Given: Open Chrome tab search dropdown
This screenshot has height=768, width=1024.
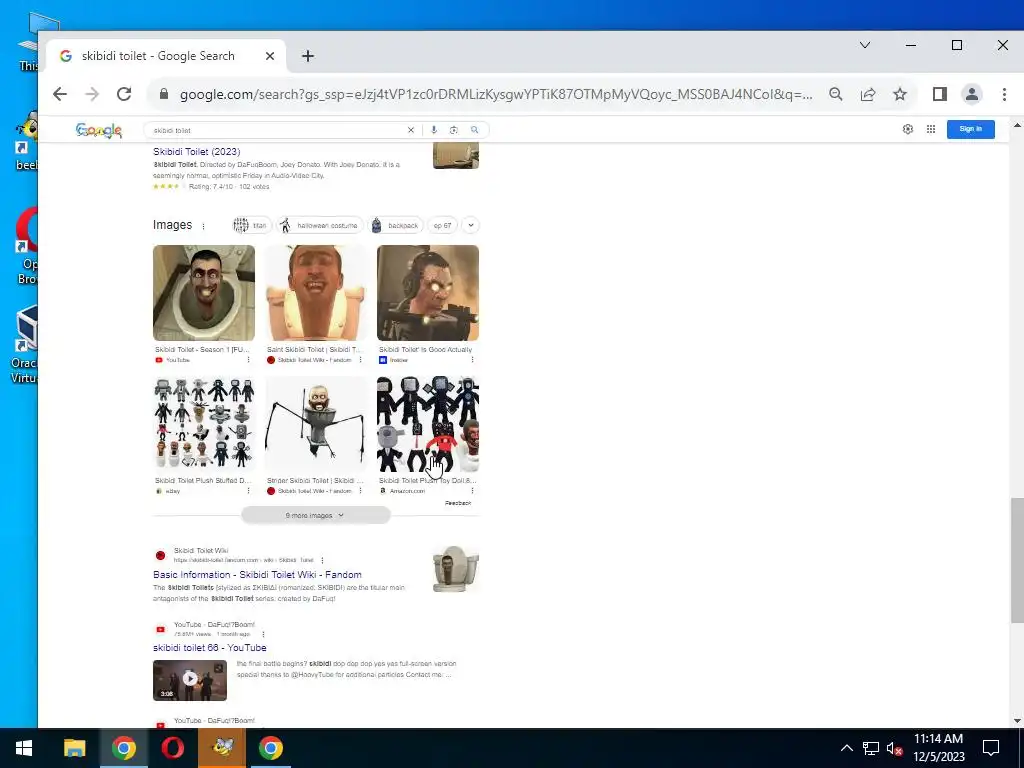Looking at the screenshot, I should click(865, 45).
